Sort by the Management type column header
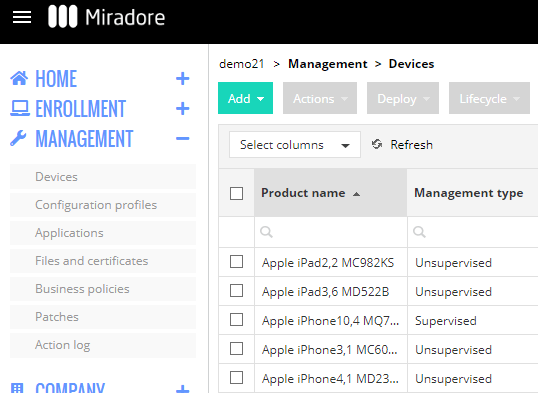538x393 pixels. 473,193
